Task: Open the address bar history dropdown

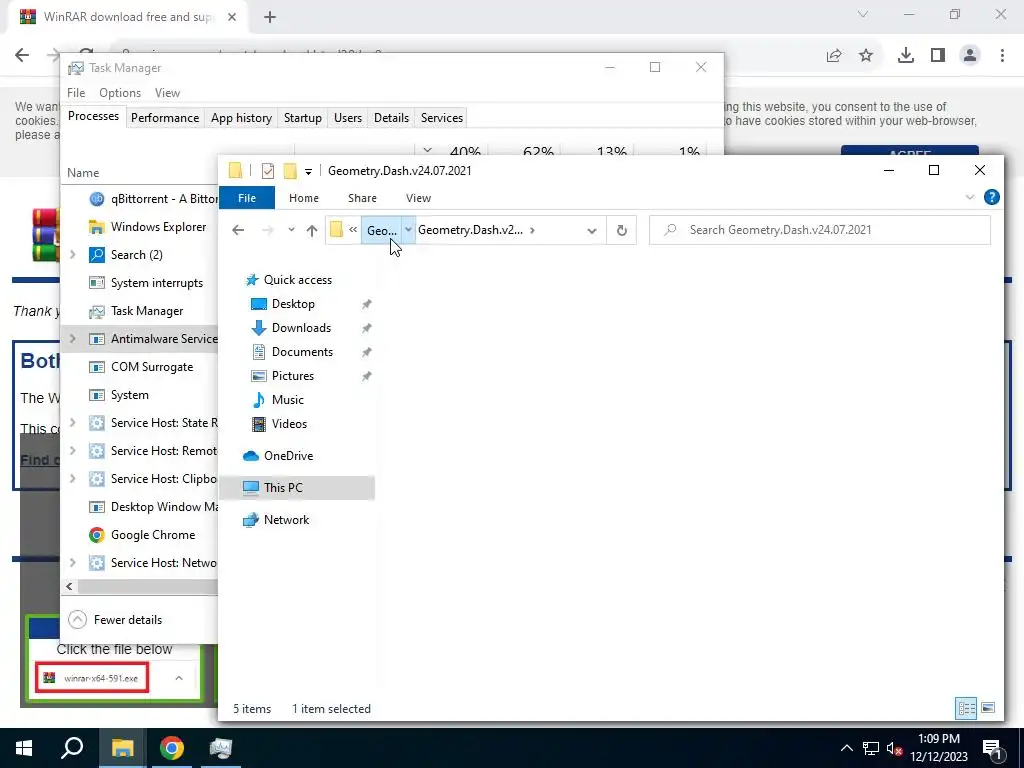Action: point(592,230)
